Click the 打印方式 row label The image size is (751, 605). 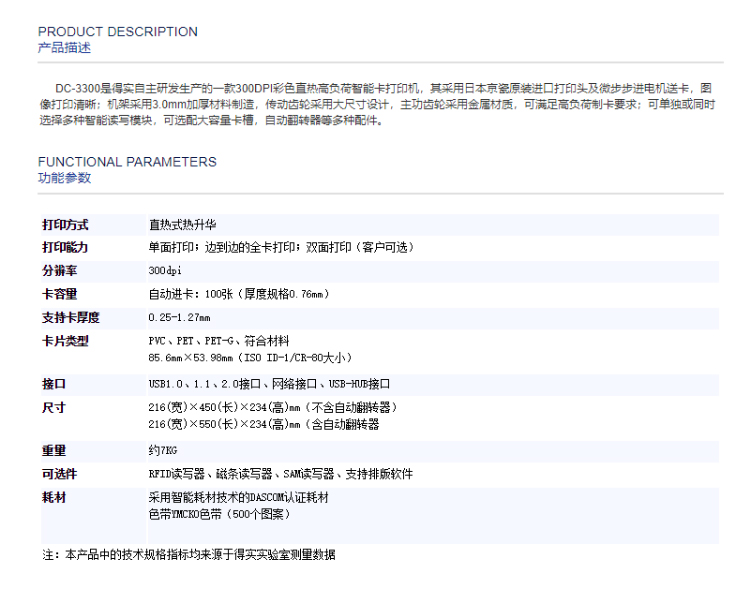pyautogui.click(x=65, y=225)
